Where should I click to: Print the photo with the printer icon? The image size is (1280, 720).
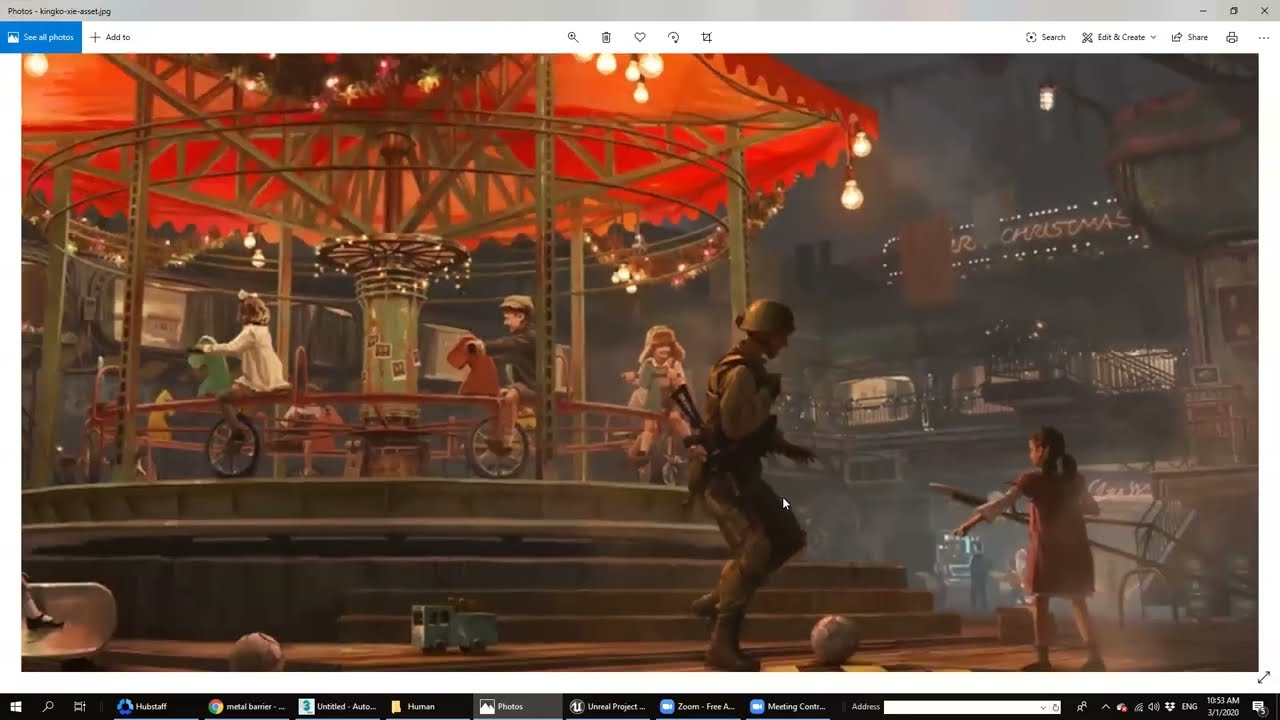click(1232, 37)
